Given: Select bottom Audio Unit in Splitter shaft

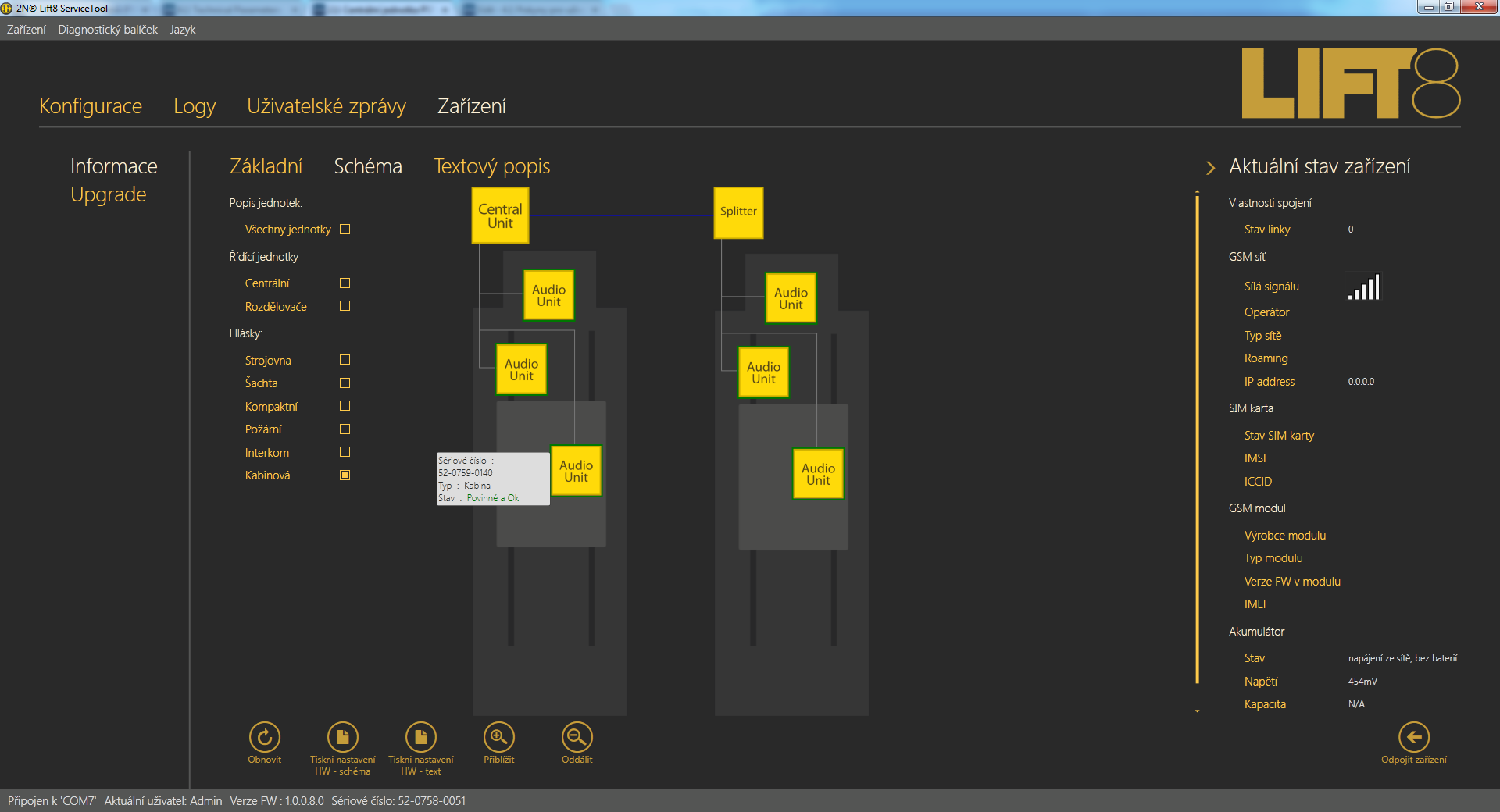Looking at the screenshot, I should tap(818, 474).
